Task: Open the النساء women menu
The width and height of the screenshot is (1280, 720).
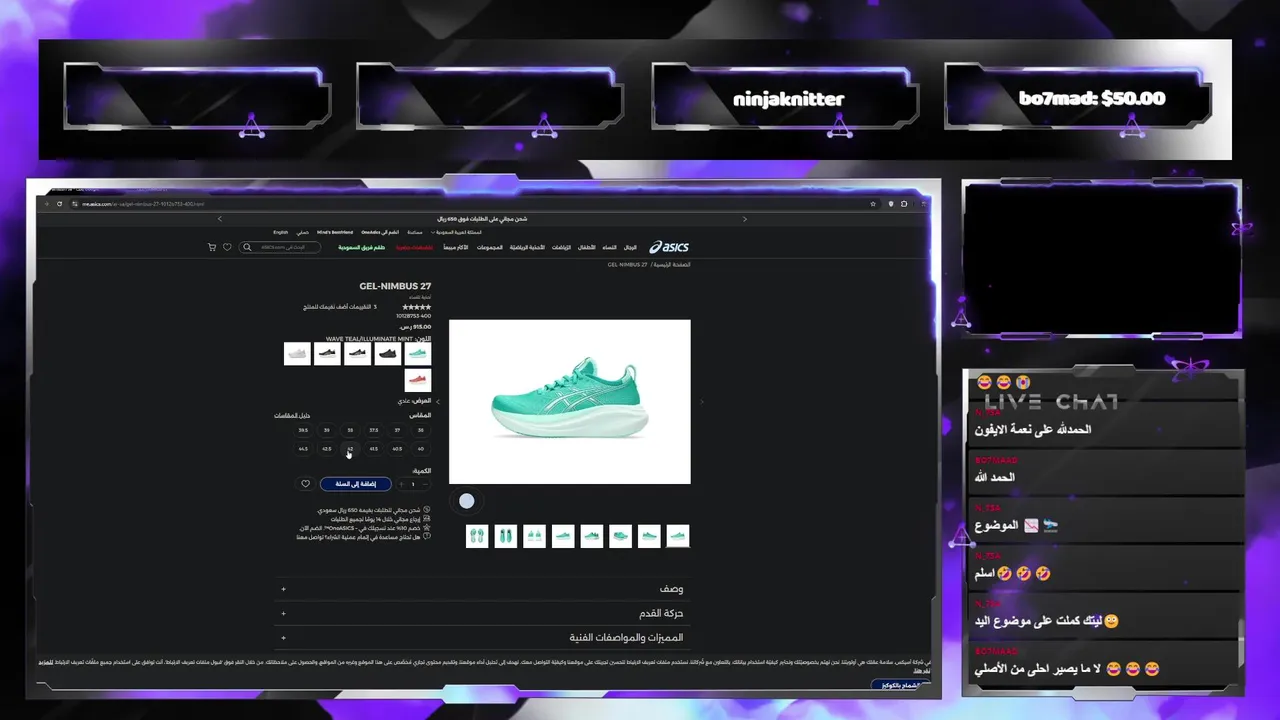Action: tap(609, 247)
